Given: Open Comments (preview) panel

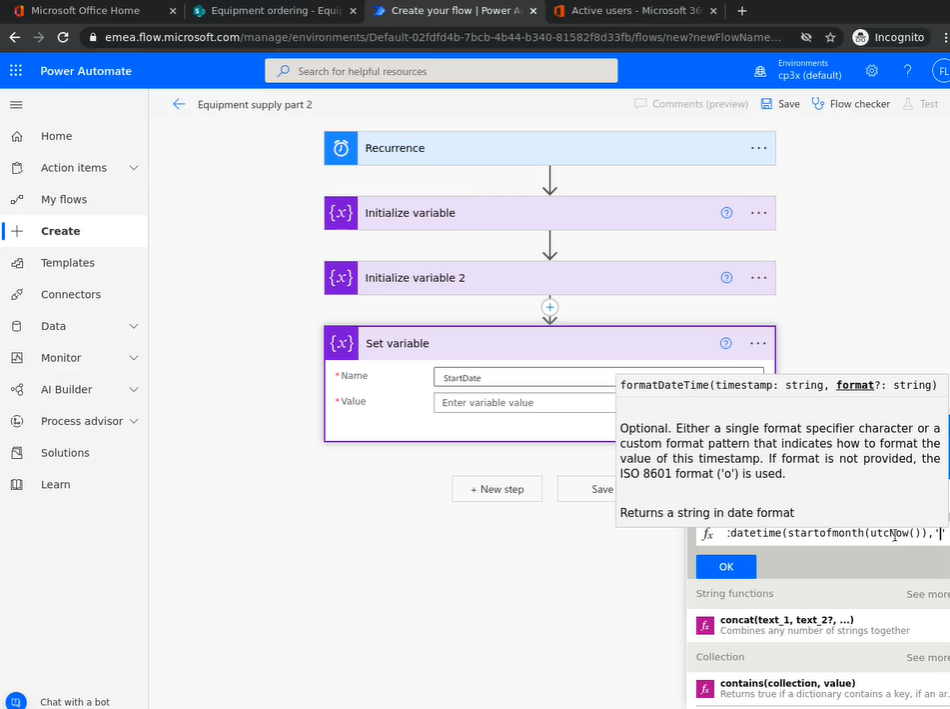Looking at the screenshot, I should pos(691,104).
